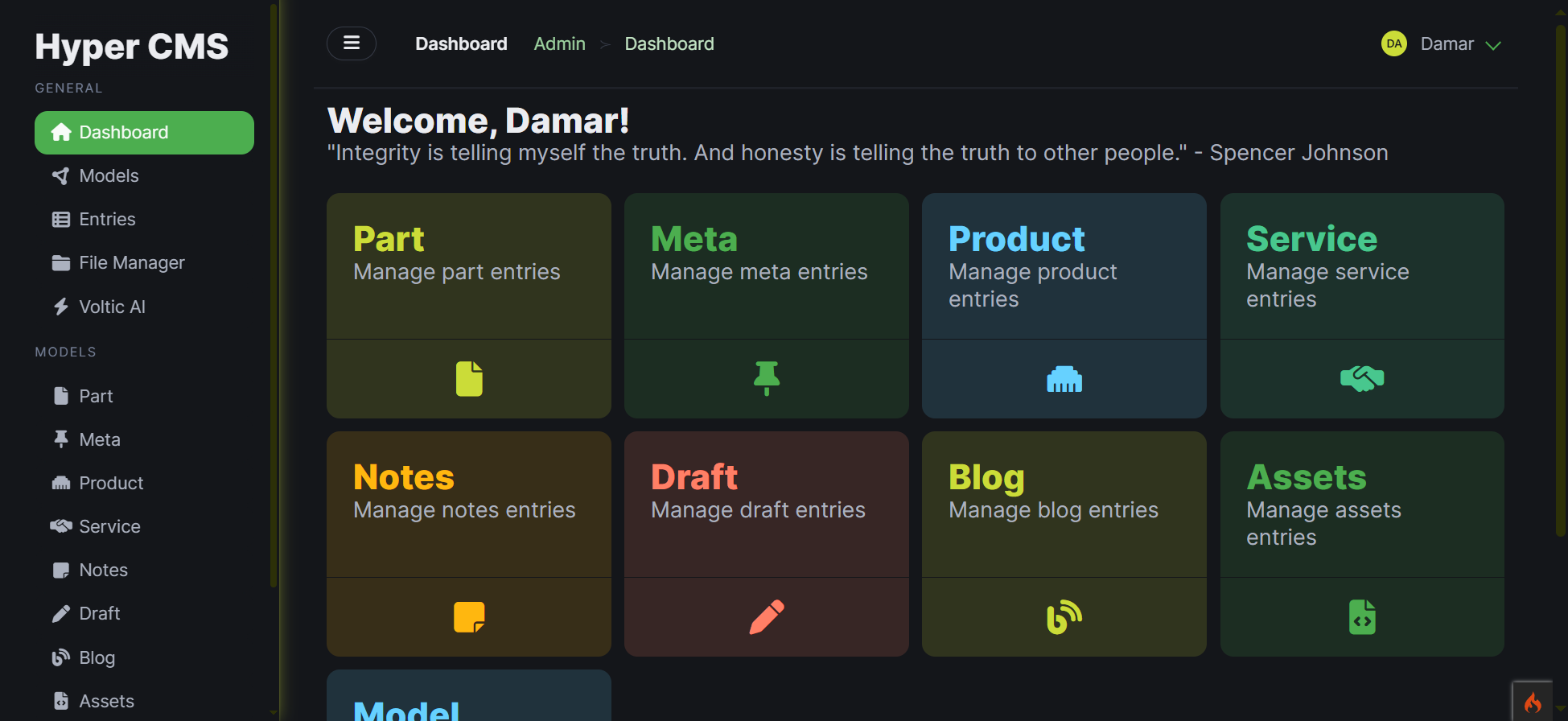Image resolution: width=1568 pixels, height=721 pixels.
Task: Navigate using the Dashboard breadcrumb
Action: [669, 43]
